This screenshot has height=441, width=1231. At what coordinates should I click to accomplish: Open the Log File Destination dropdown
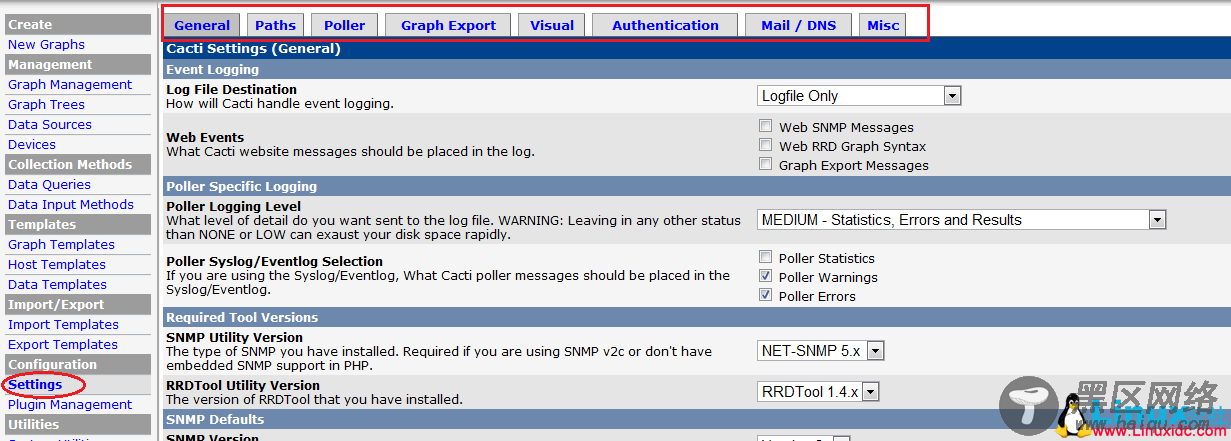pos(859,96)
